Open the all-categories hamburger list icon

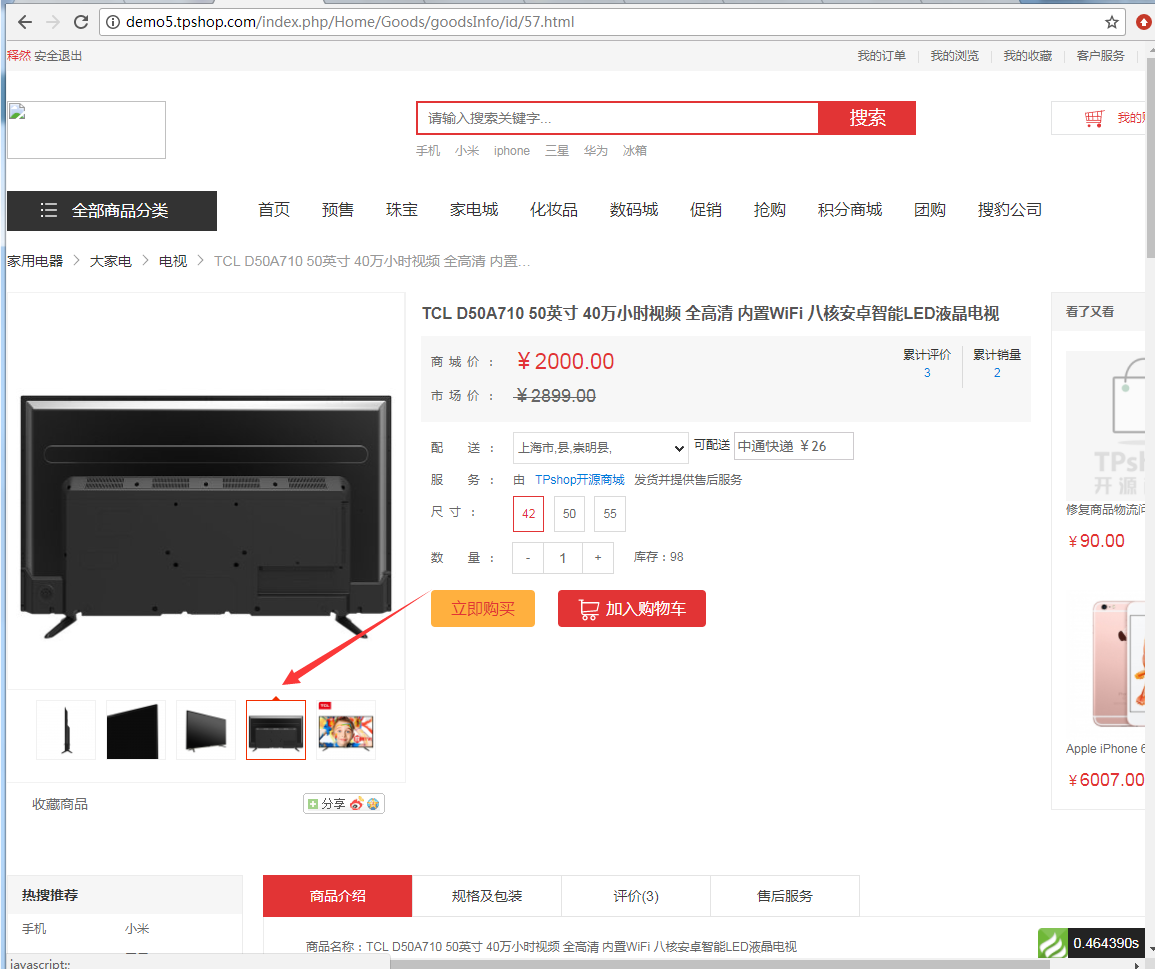49,210
